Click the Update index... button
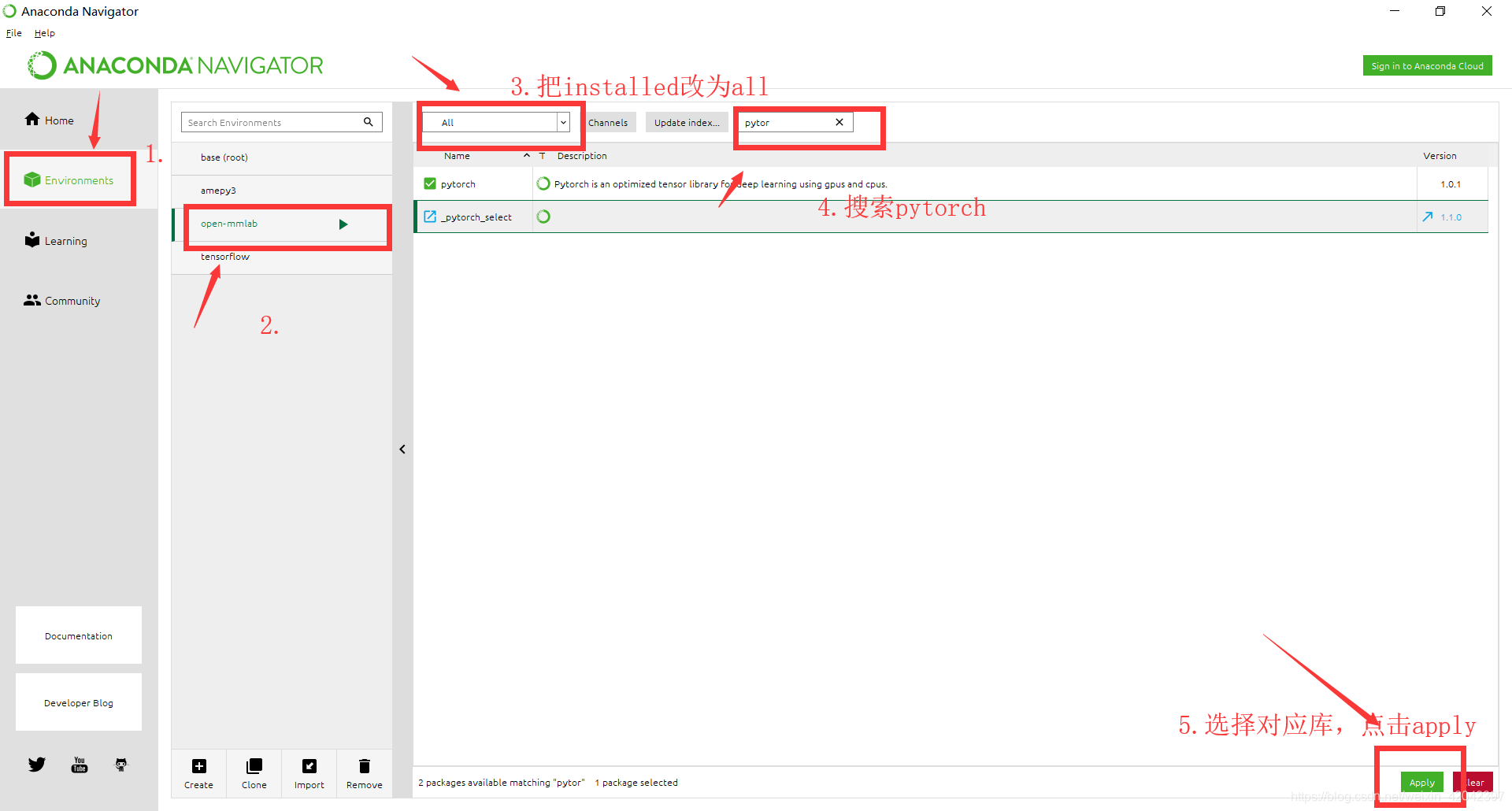This screenshot has width=1512, height=811. (x=687, y=122)
